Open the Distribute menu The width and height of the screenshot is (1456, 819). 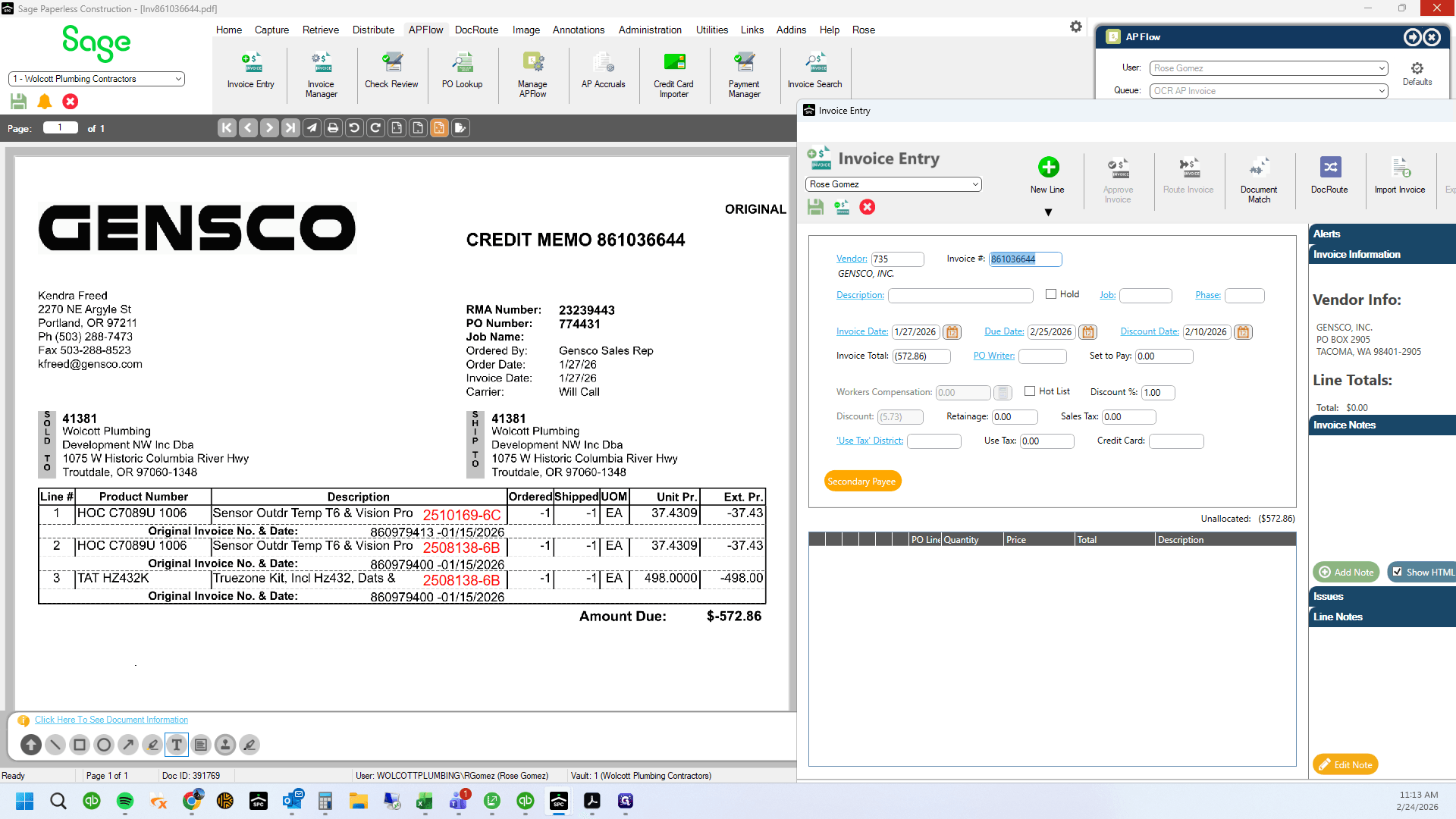(373, 30)
